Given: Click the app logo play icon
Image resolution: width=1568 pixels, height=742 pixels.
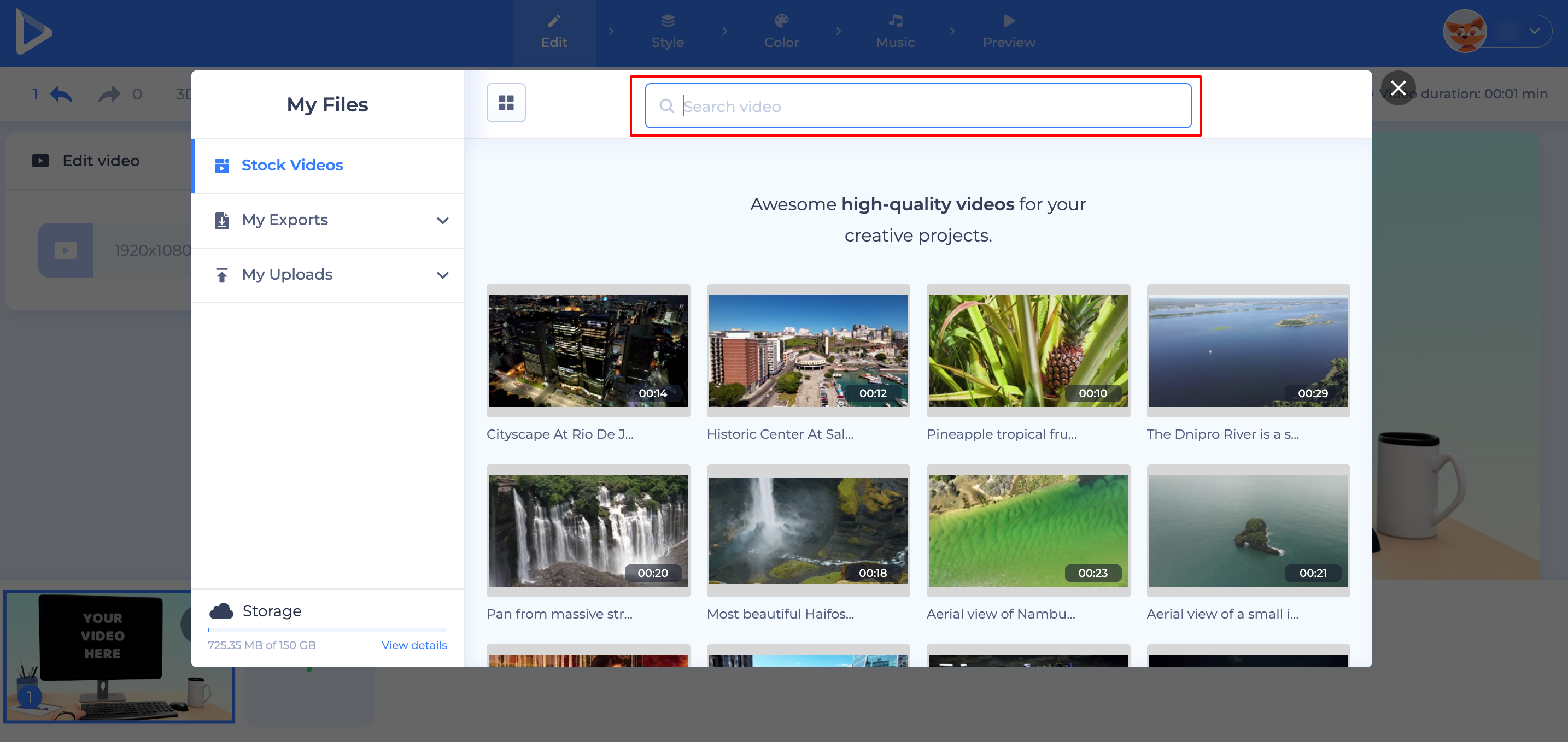Looking at the screenshot, I should pos(33,32).
